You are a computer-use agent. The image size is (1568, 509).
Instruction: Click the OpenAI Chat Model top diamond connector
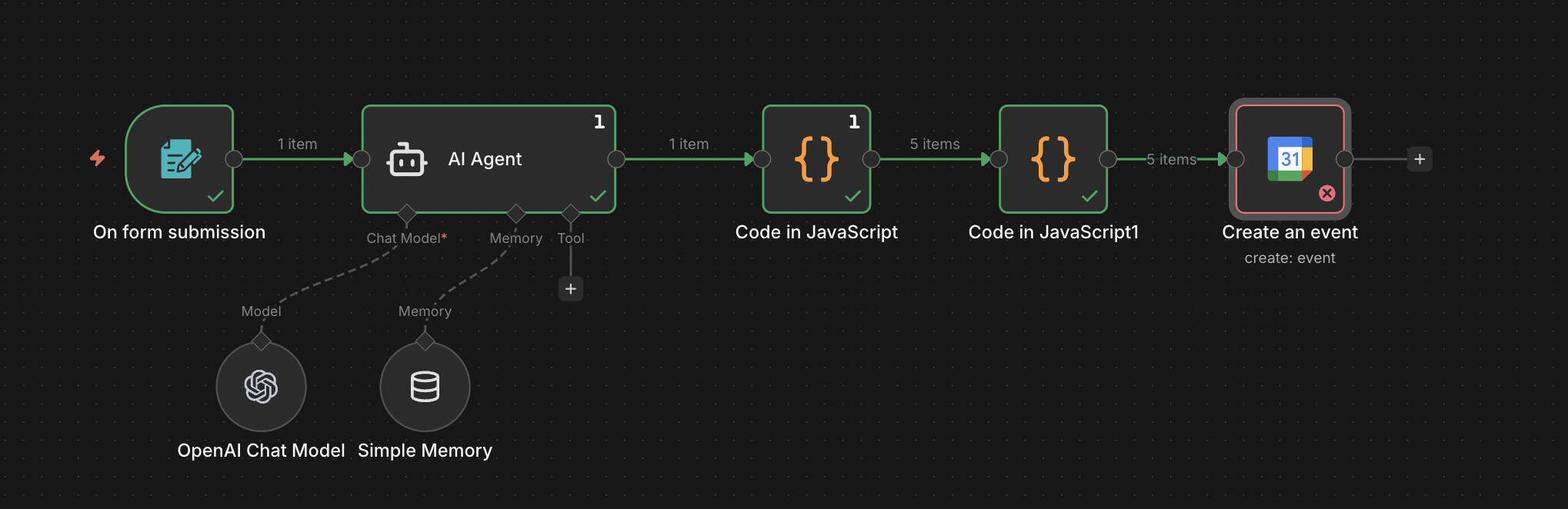[262, 340]
